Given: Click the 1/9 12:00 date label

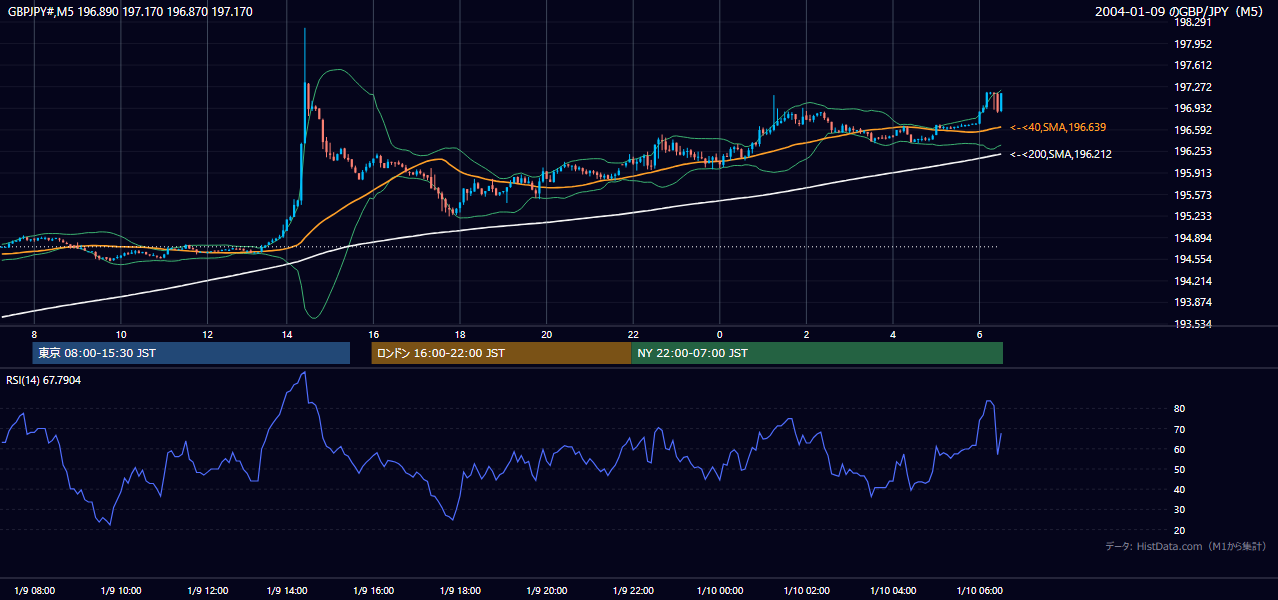Looking at the screenshot, I should point(206,590).
